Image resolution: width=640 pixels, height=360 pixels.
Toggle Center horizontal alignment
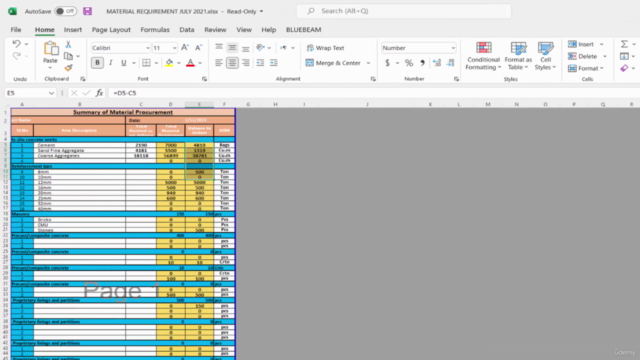coord(232,63)
